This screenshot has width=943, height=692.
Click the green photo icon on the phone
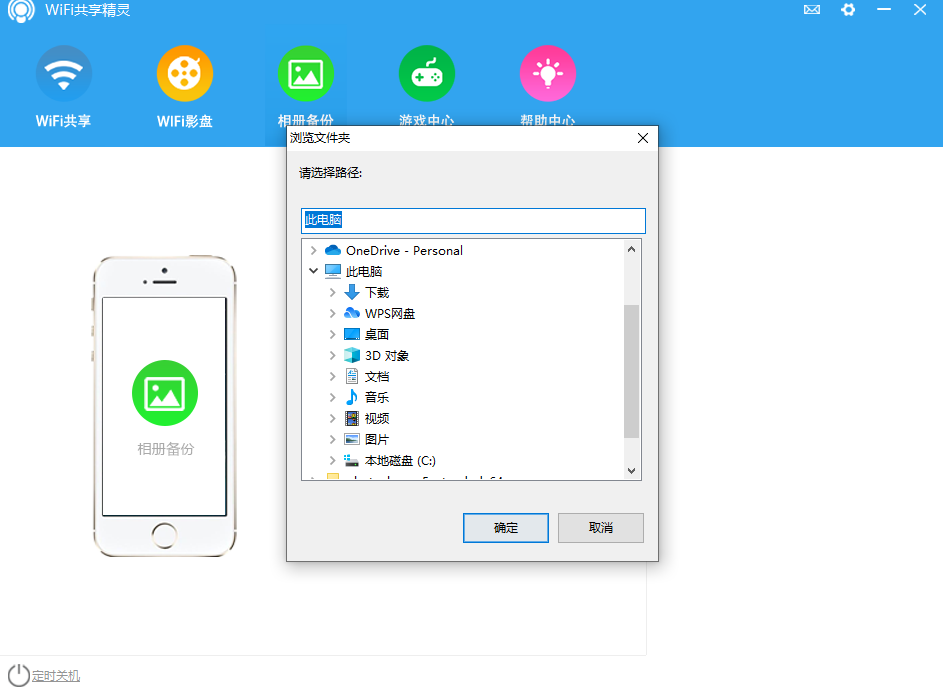(165, 393)
